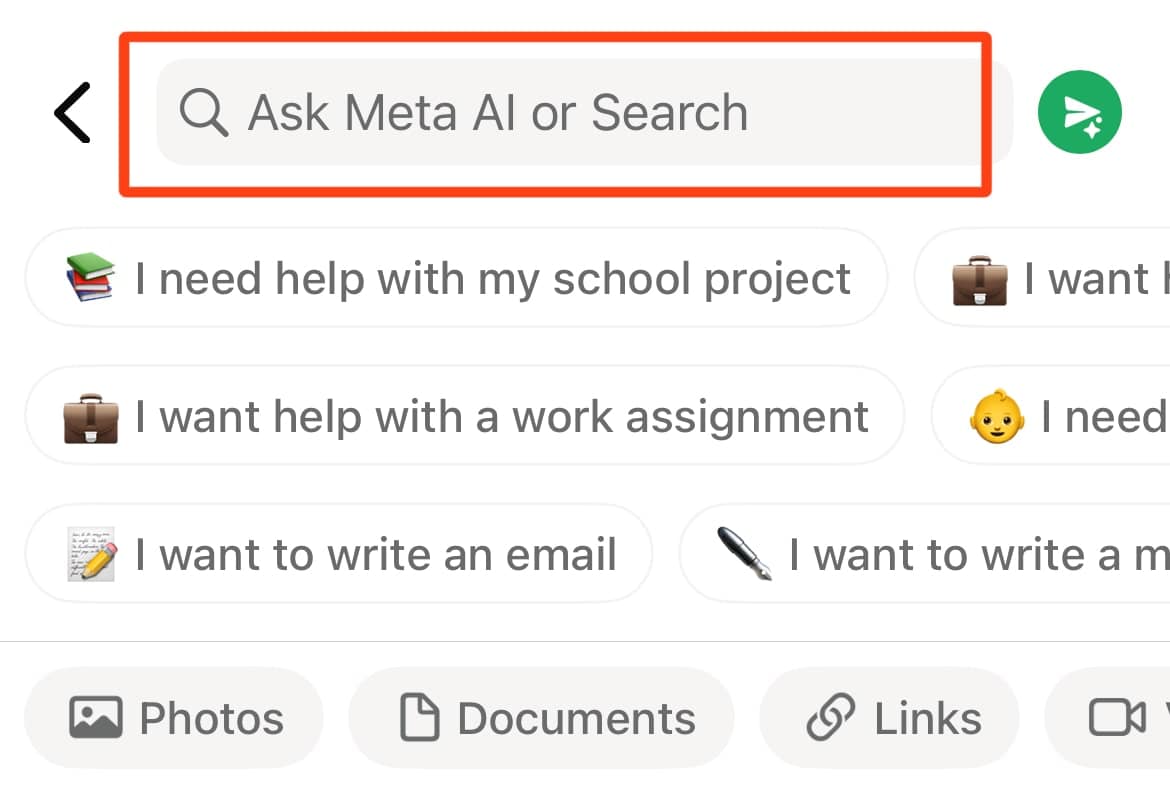
Task: Tap the back arrow icon
Action: coord(73,112)
